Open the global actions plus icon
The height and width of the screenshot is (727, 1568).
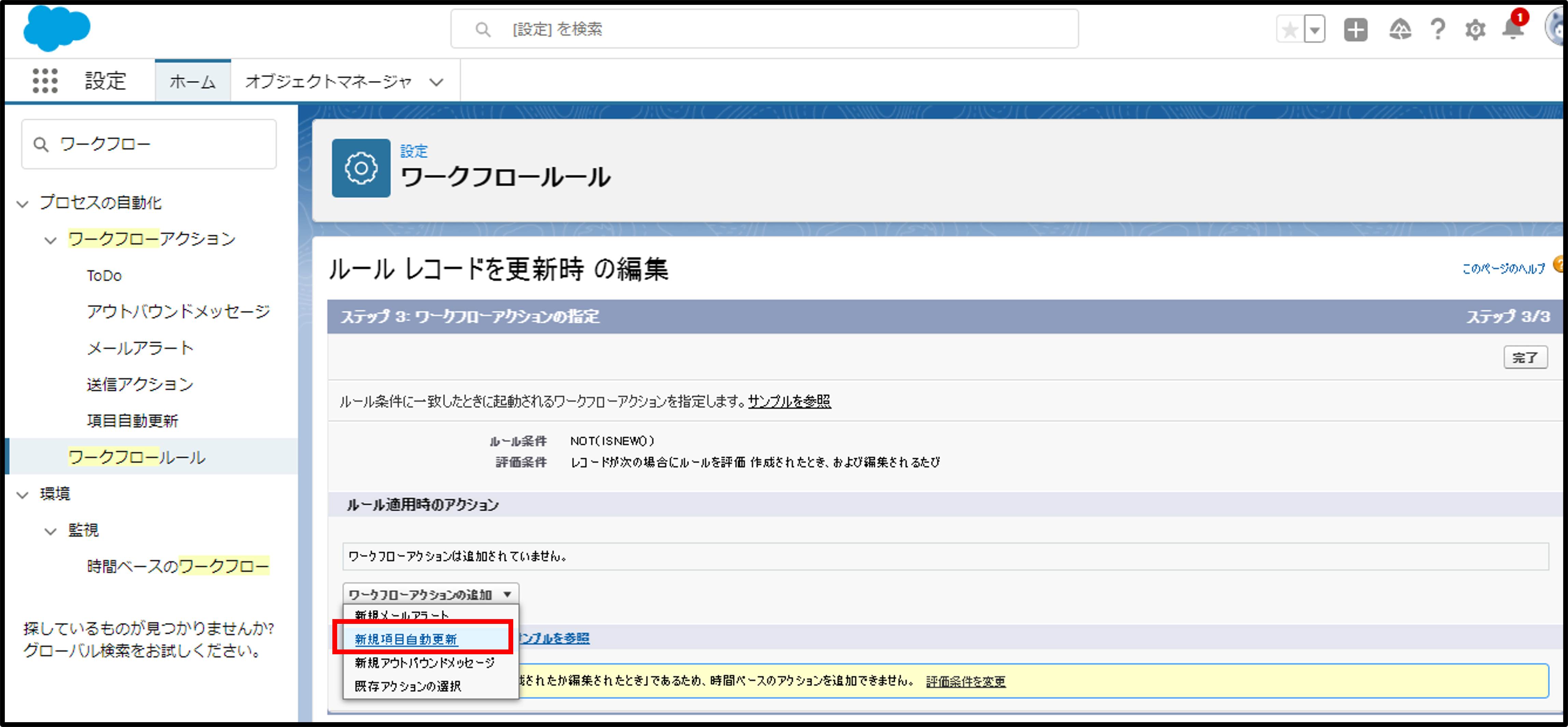click(x=1355, y=29)
